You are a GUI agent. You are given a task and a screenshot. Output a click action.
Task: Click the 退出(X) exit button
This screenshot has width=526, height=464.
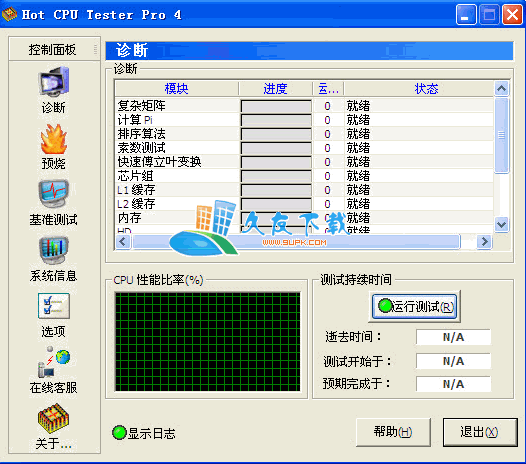tap(480, 432)
